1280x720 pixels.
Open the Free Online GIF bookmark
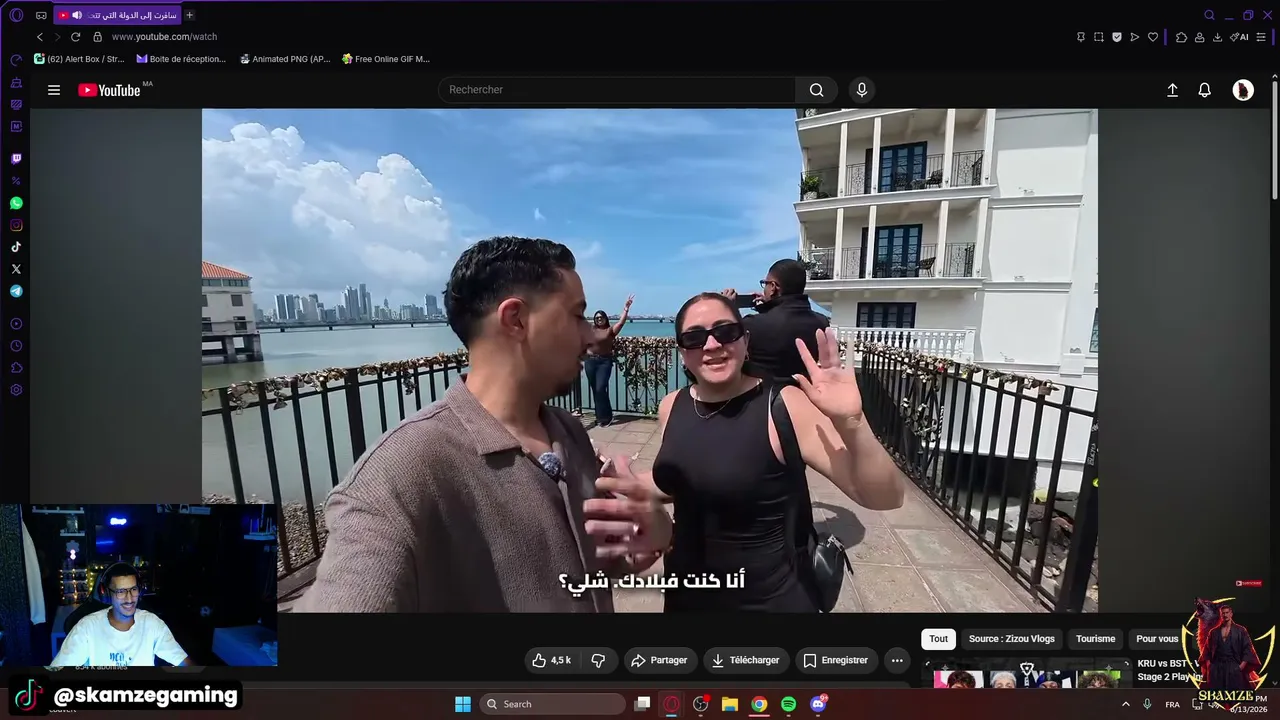point(386,59)
